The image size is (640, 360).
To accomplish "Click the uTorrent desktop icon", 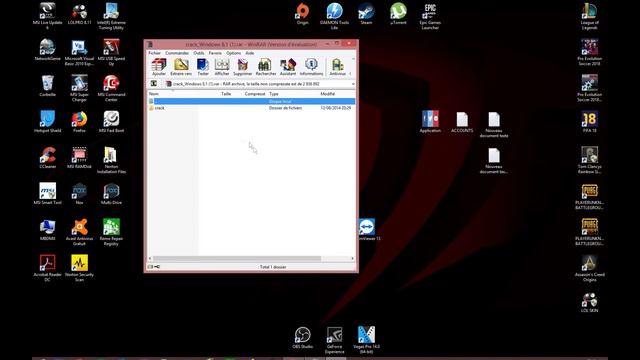I will [x=398, y=14].
